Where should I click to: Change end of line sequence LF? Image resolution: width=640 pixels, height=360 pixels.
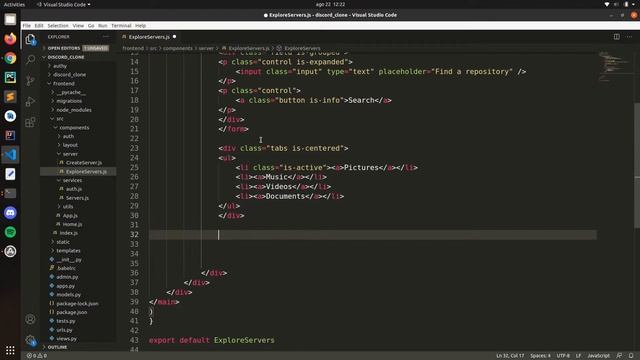click(x=578, y=356)
